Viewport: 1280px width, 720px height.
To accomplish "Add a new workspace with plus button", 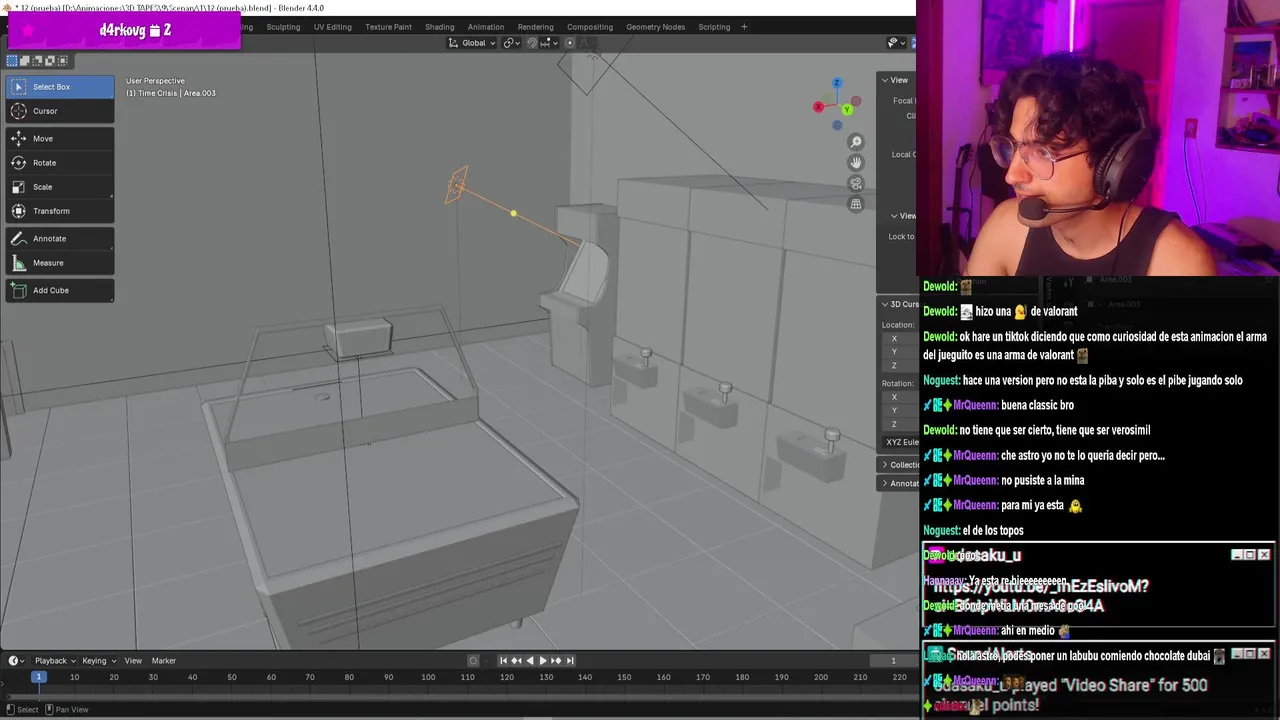I will pos(744,27).
